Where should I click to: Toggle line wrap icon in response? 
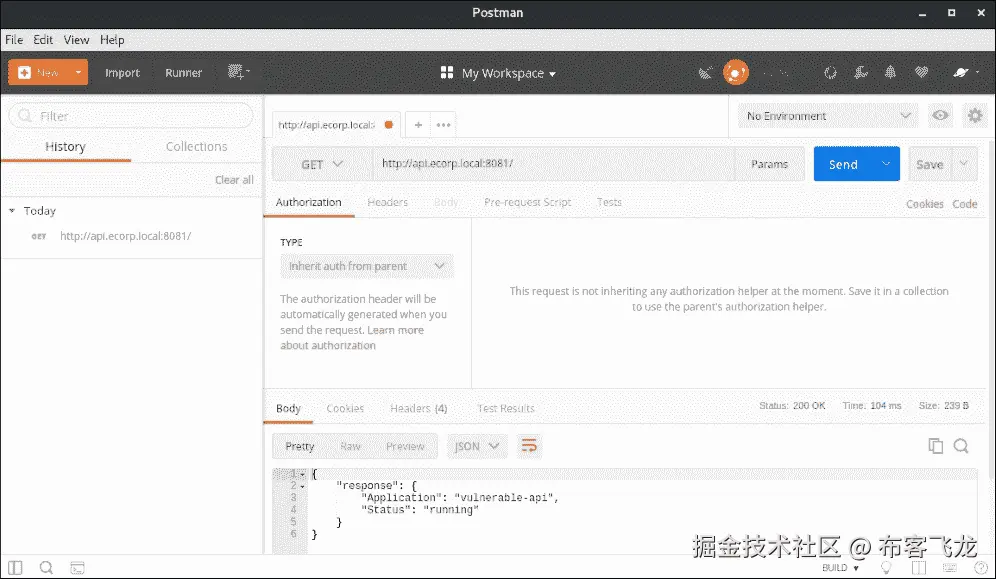[528, 446]
